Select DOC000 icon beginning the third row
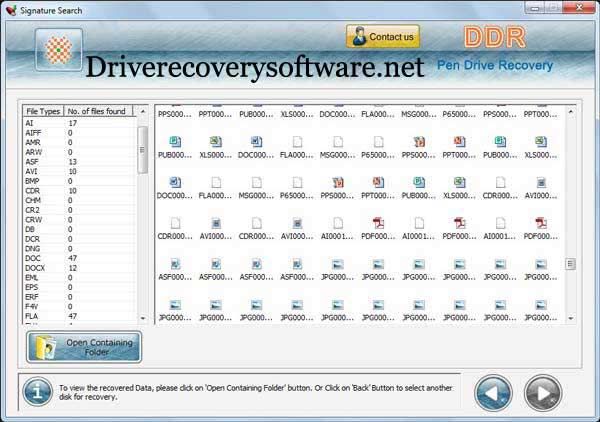 175,182
